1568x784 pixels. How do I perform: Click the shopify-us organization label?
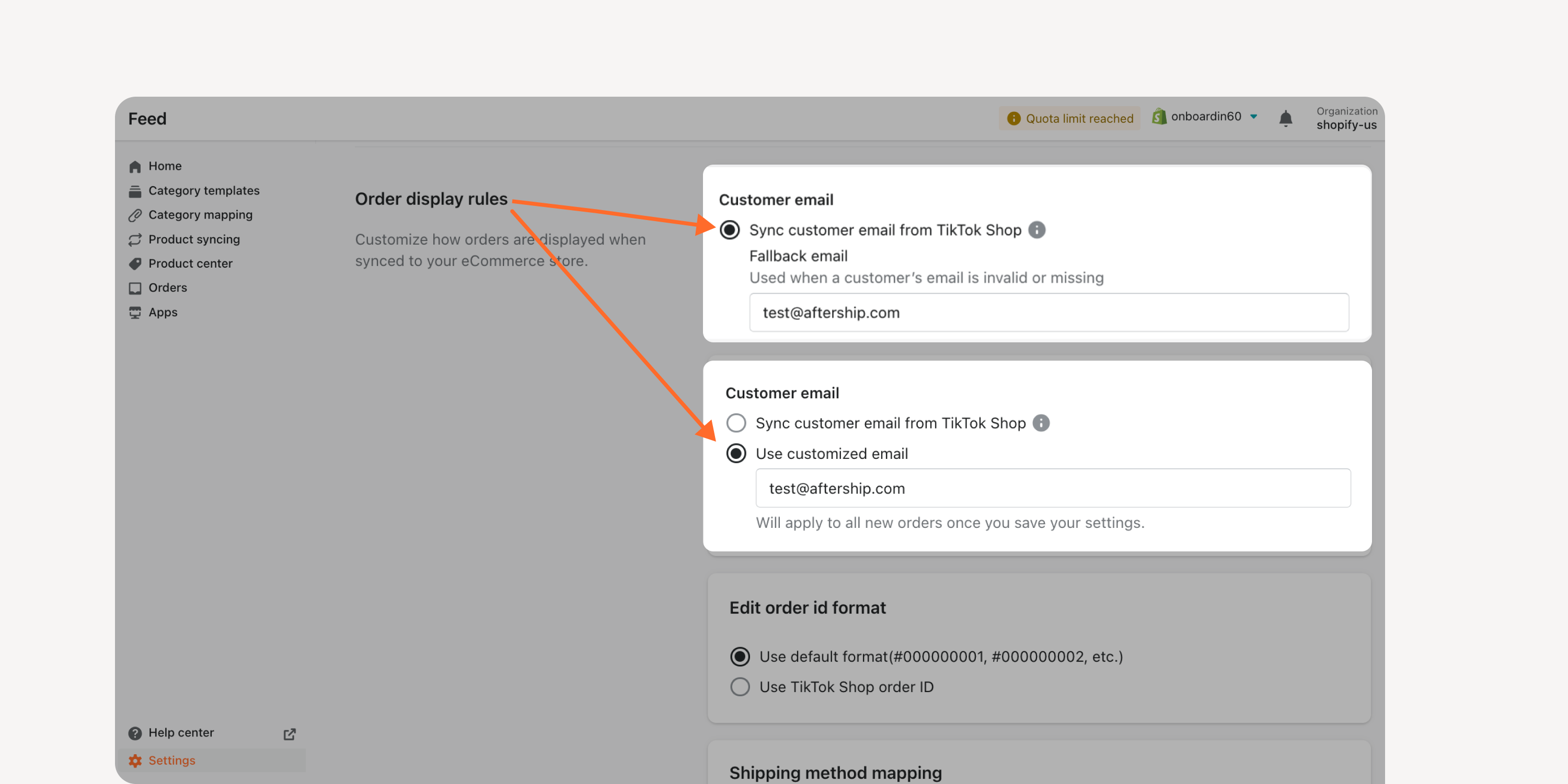(1346, 125)
